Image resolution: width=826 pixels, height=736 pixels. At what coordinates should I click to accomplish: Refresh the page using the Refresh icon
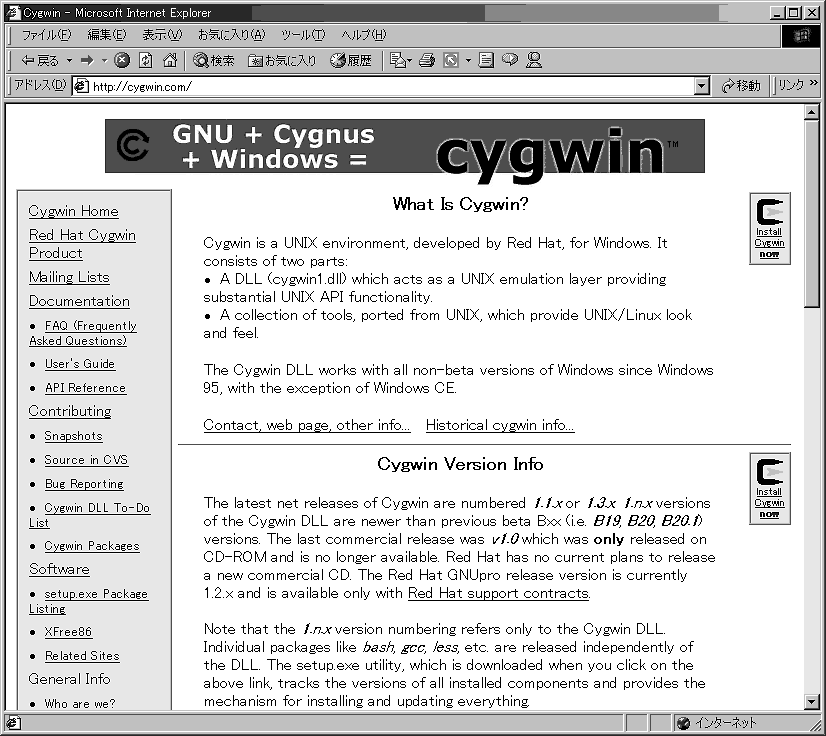[x=145, y=61]
